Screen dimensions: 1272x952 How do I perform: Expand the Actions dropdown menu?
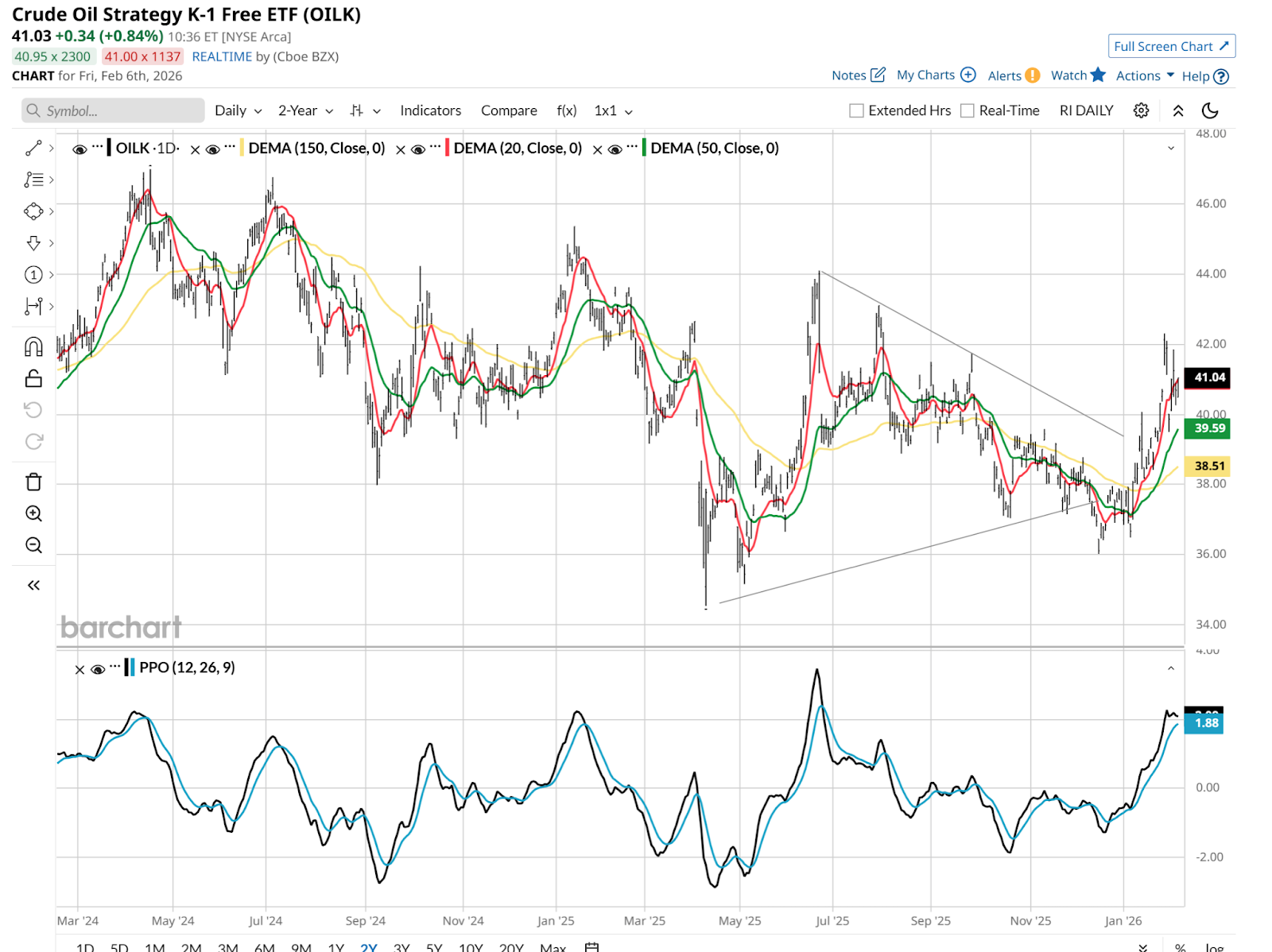pyautogui.click(x=1145, y=75)
